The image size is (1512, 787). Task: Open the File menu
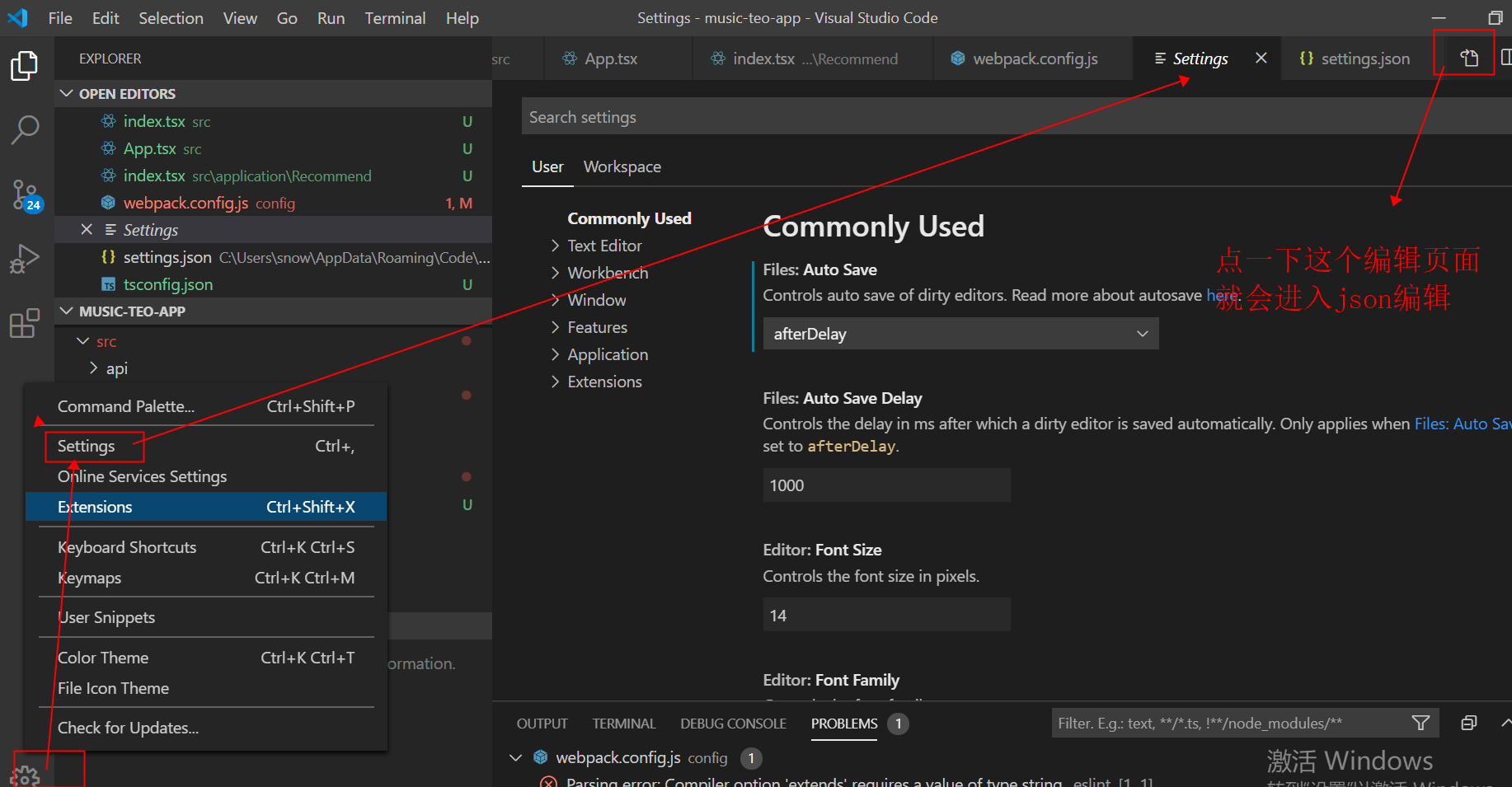[x=60, y=18]
